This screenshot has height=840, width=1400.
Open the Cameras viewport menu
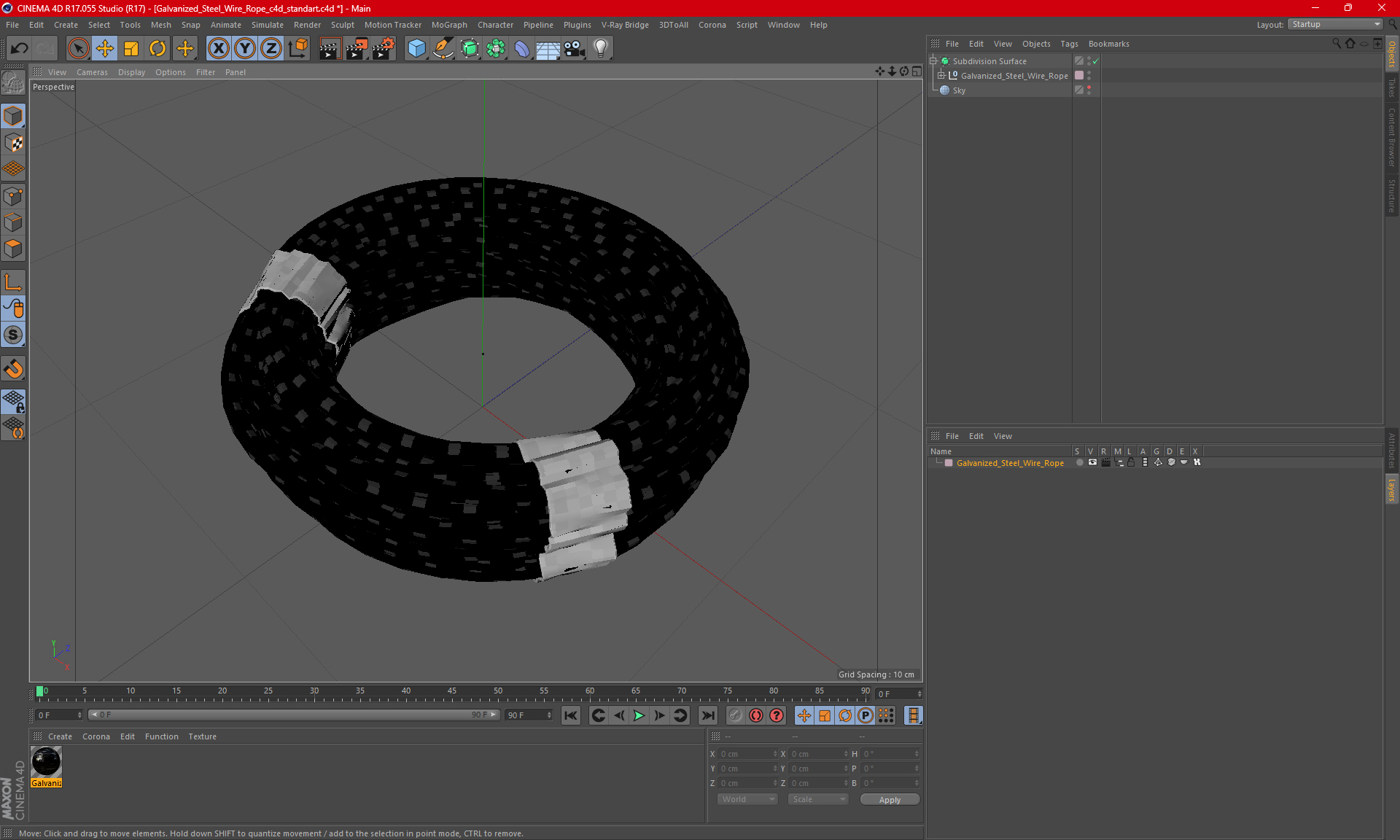point(92,72)
